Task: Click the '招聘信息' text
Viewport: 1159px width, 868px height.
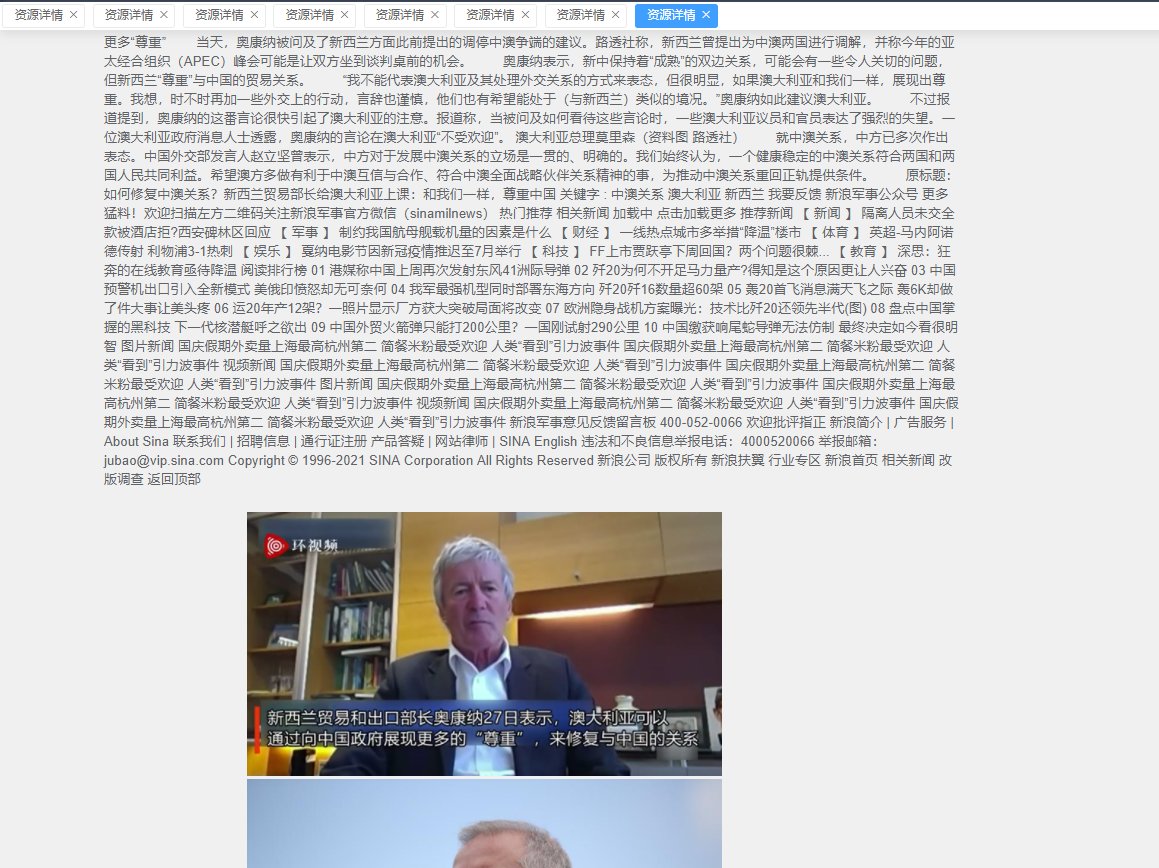Action: coord(263,441)
